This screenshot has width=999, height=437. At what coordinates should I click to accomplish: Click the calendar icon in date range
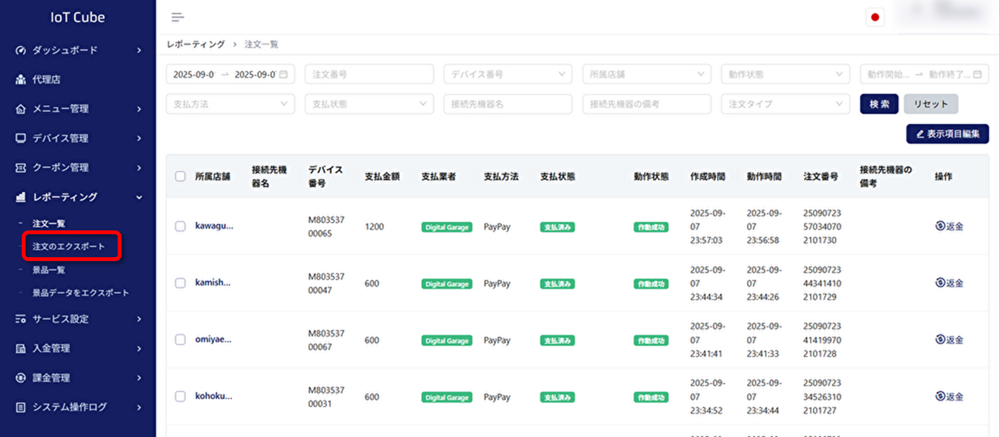click(x=284, y=75)
